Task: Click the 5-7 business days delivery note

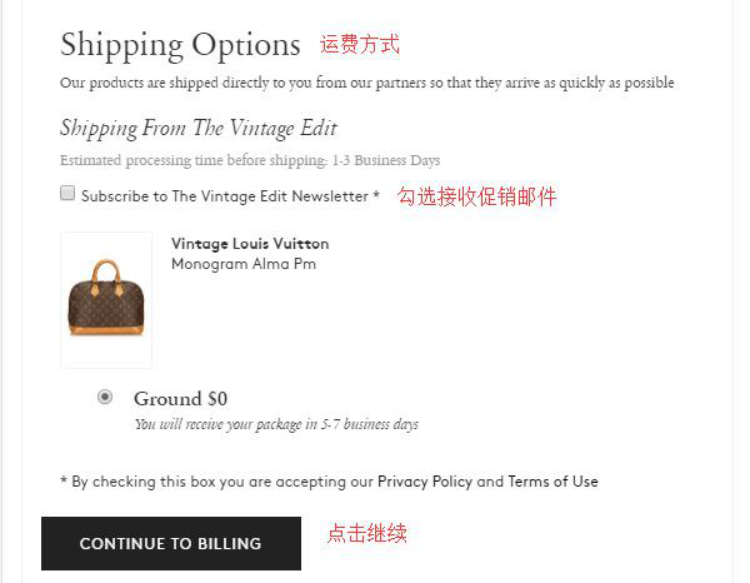Action: coord(276,424)
